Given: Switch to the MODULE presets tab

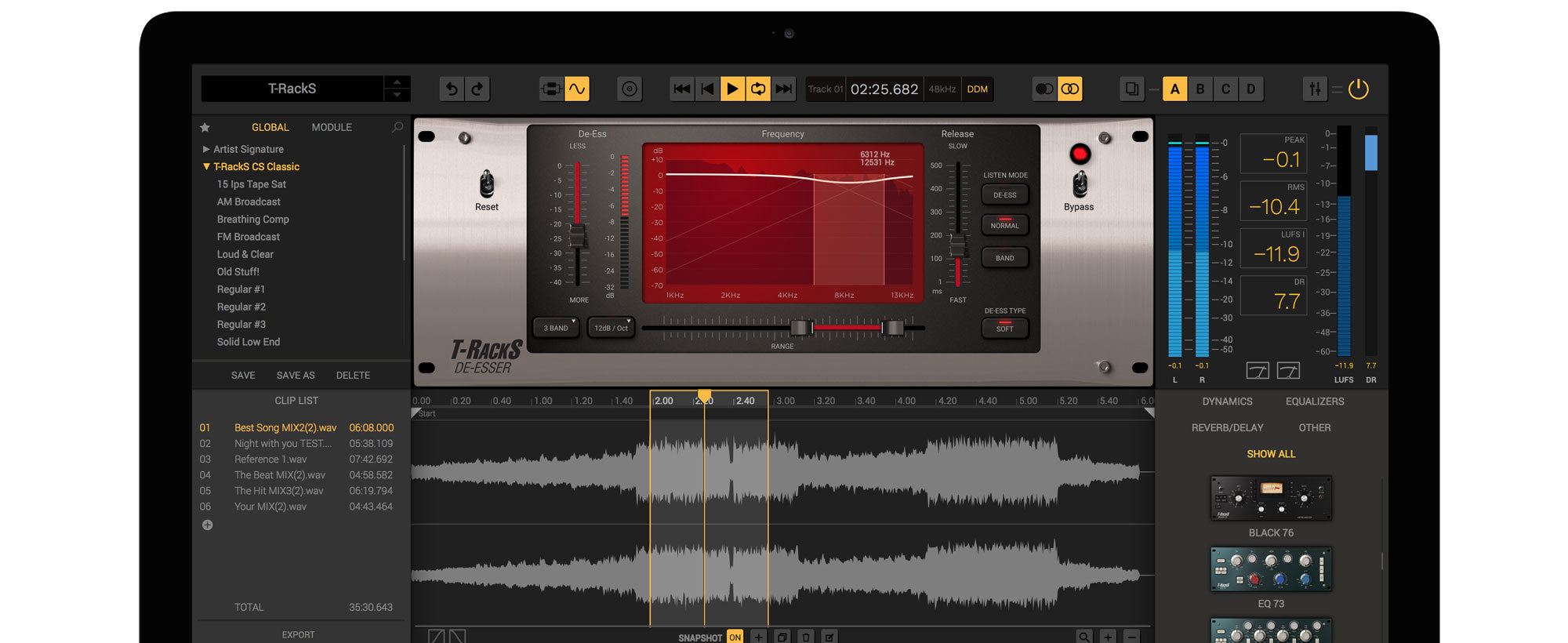Looking at the screenshot, I should [332, 127].
